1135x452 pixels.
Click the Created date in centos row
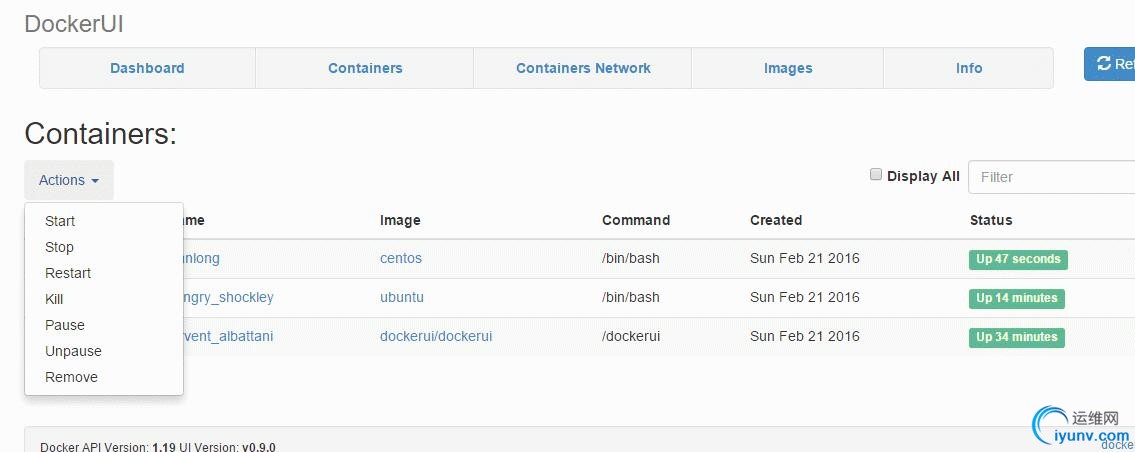click(804, 258)
